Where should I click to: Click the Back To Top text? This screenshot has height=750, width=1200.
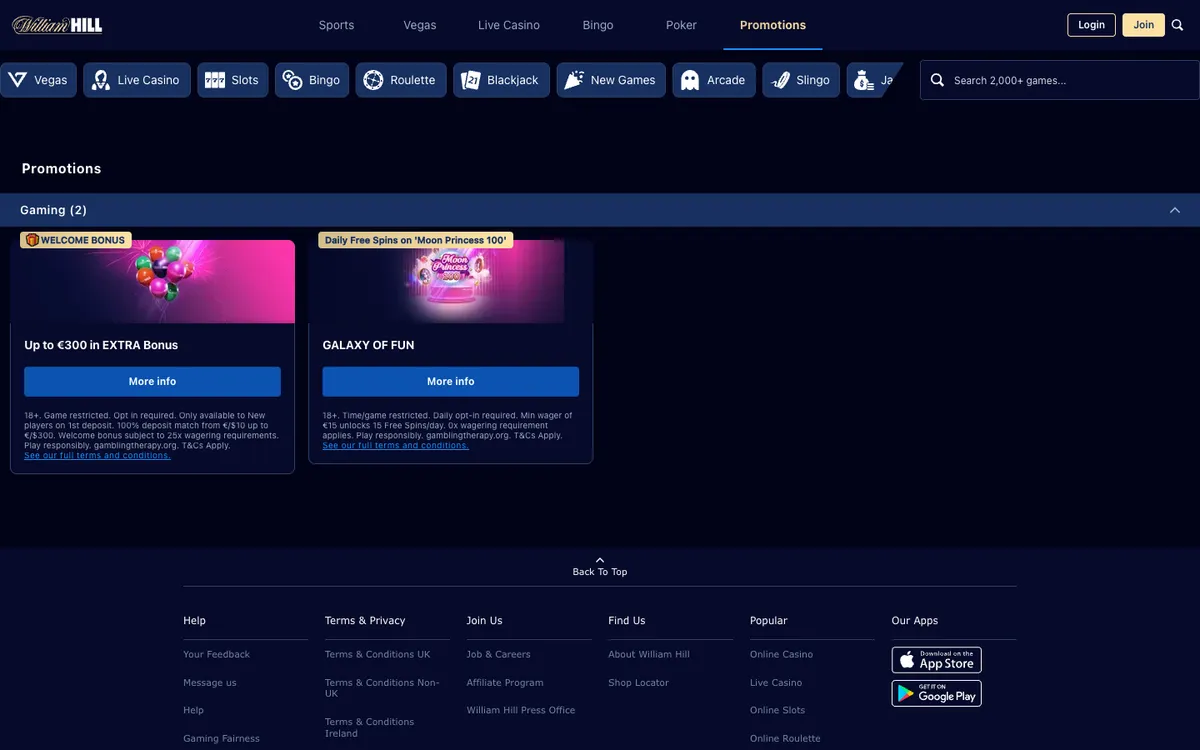(x=600, y=572)
